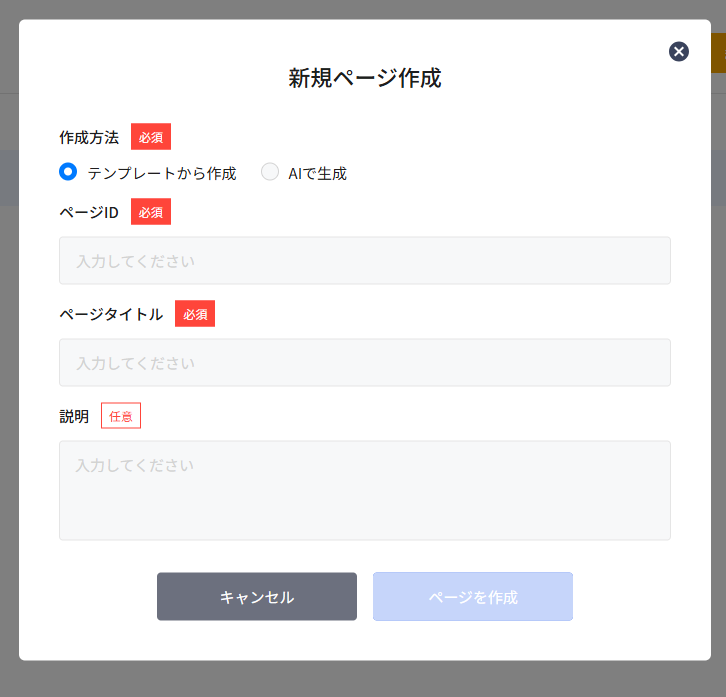Click the 必須 badge beside ページID
Screen dimensions: 726x697
tap(151, 212)
